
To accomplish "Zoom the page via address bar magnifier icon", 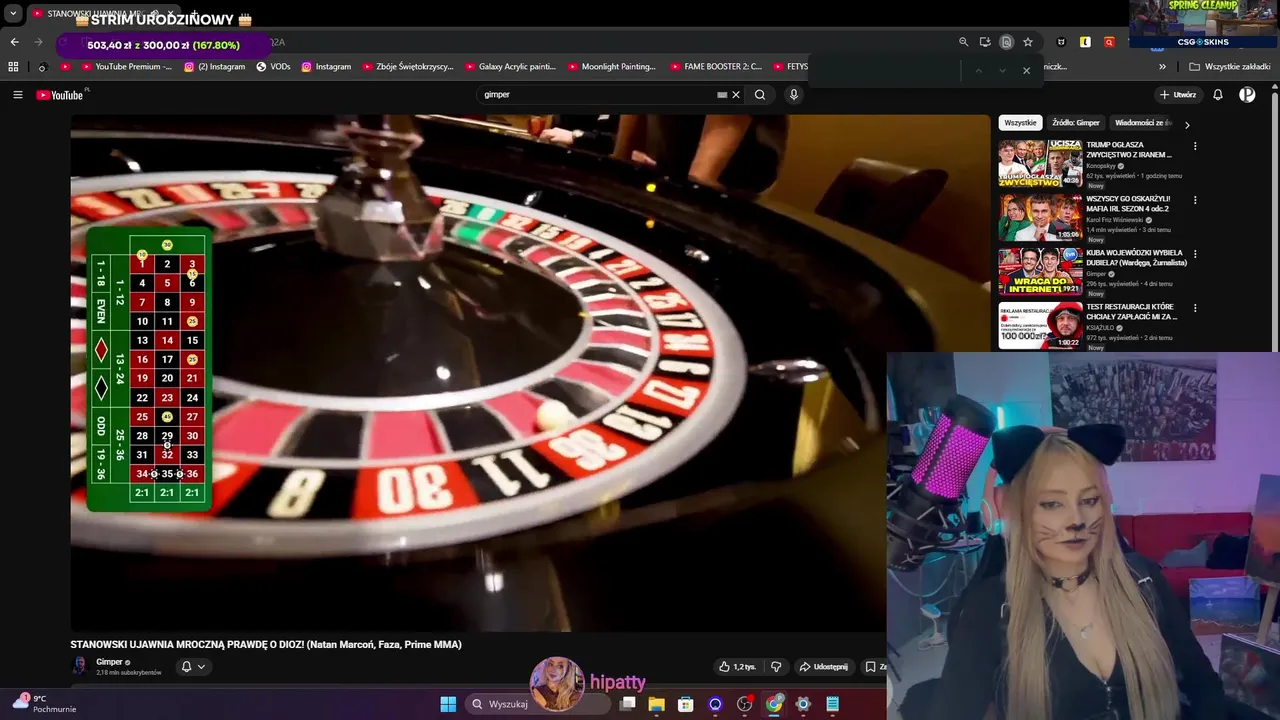I will click(964, 42).
